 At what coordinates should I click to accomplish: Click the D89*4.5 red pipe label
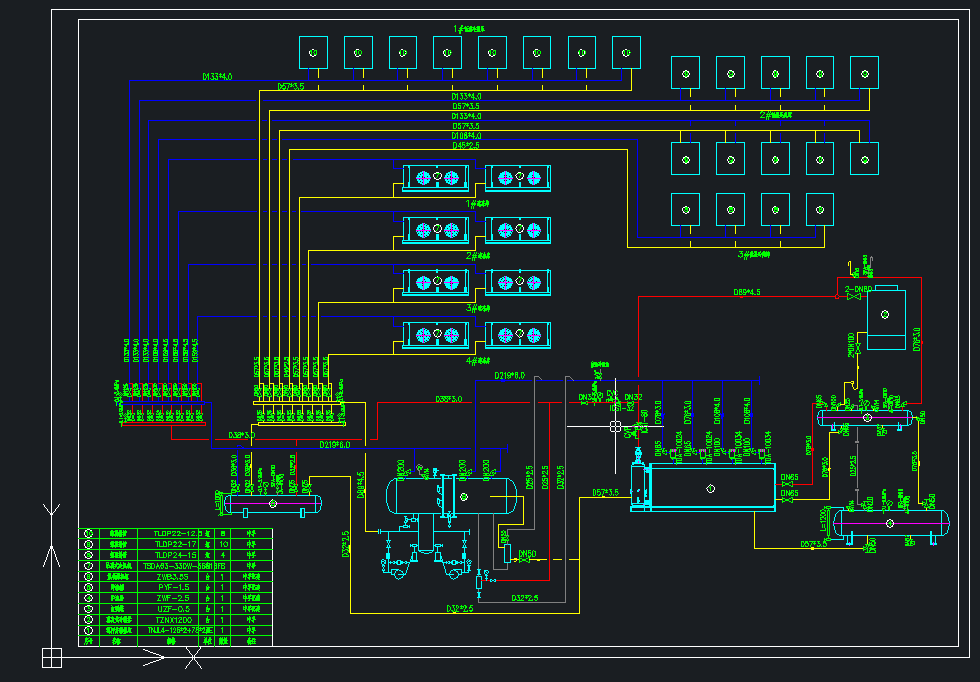click(x=746, y=292)
